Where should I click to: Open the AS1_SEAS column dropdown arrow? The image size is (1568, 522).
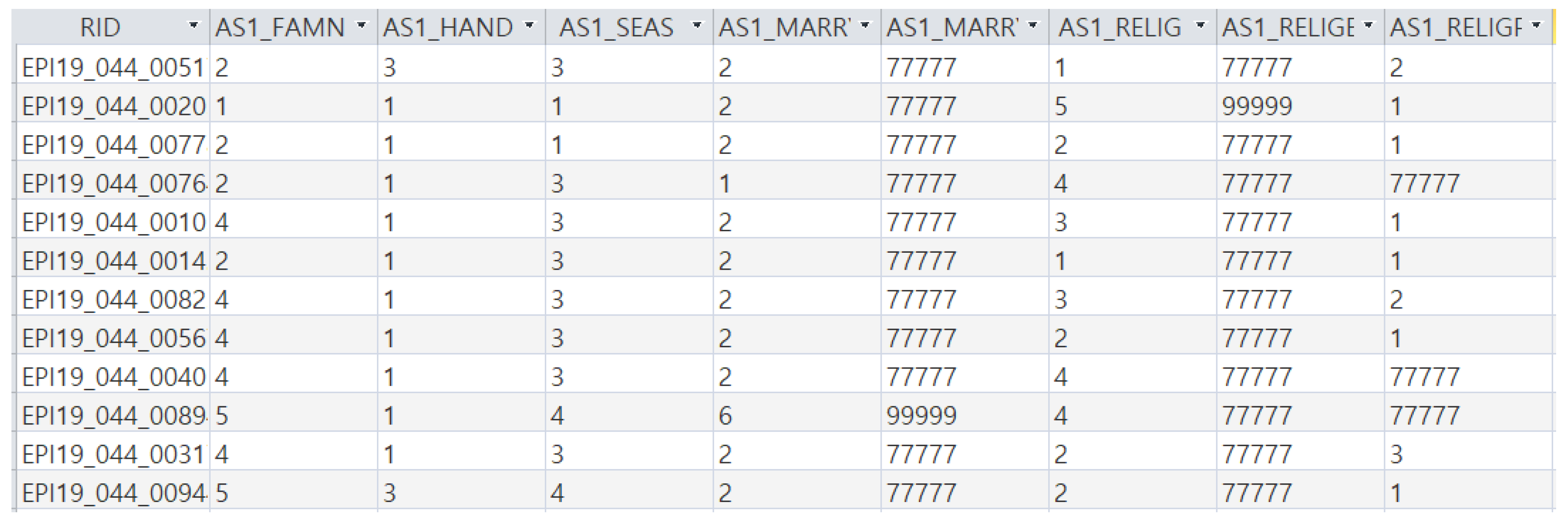(697, 26)
